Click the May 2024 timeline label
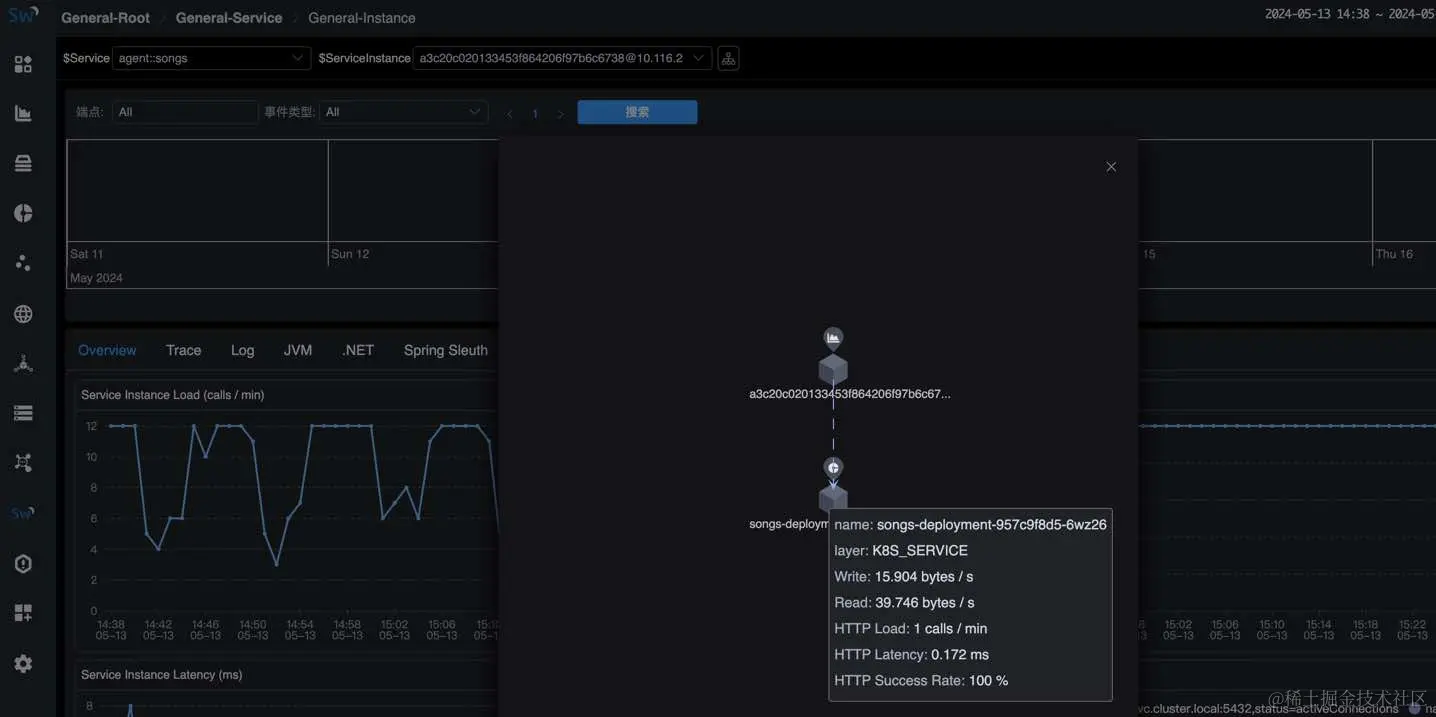Image resolution: width=1436 pixels, height=717 pixels. [96, 278]
